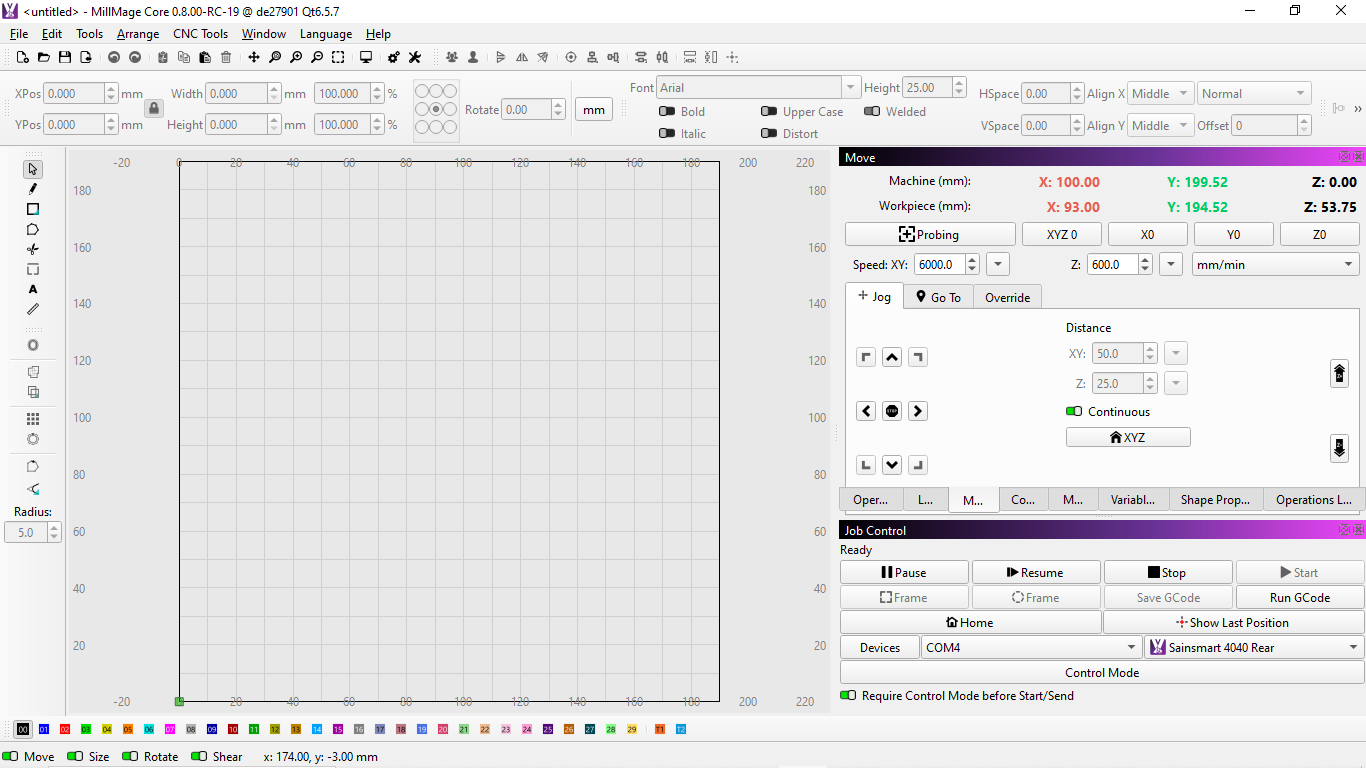Open the Sainsmart 4040 Rear device dropdown
Viewport: 1366px width, 768px height.
click(1254, 648)
